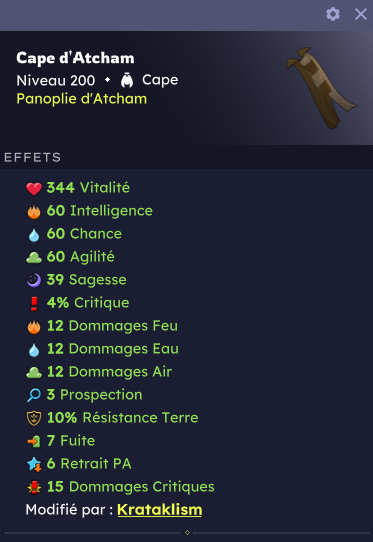Click the Dommages Critiques burst icon
This screenshot has height=542, width=373.
point(34,487)
